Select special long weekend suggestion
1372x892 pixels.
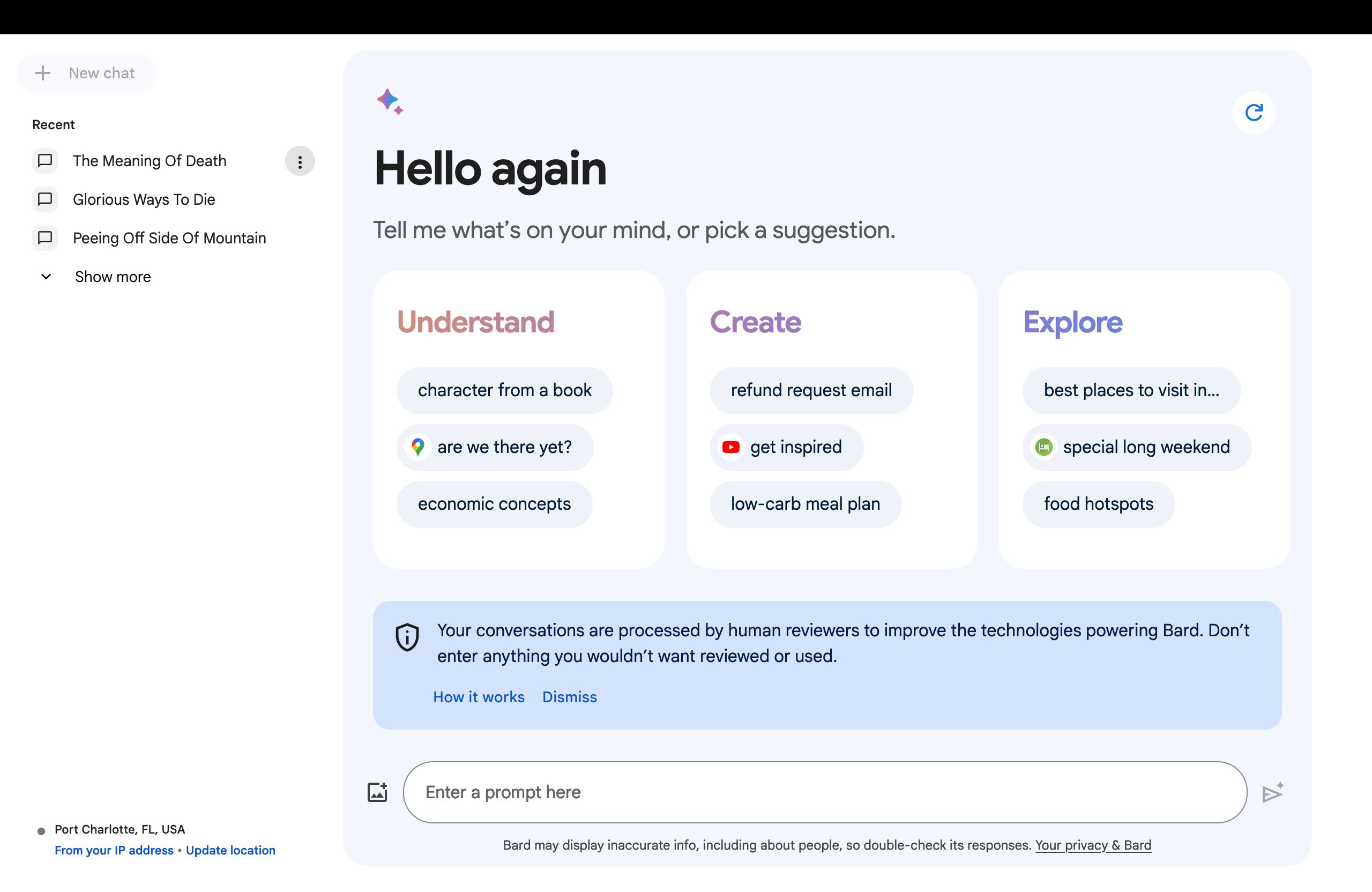pyautogui.click(x=1137, y=447)
